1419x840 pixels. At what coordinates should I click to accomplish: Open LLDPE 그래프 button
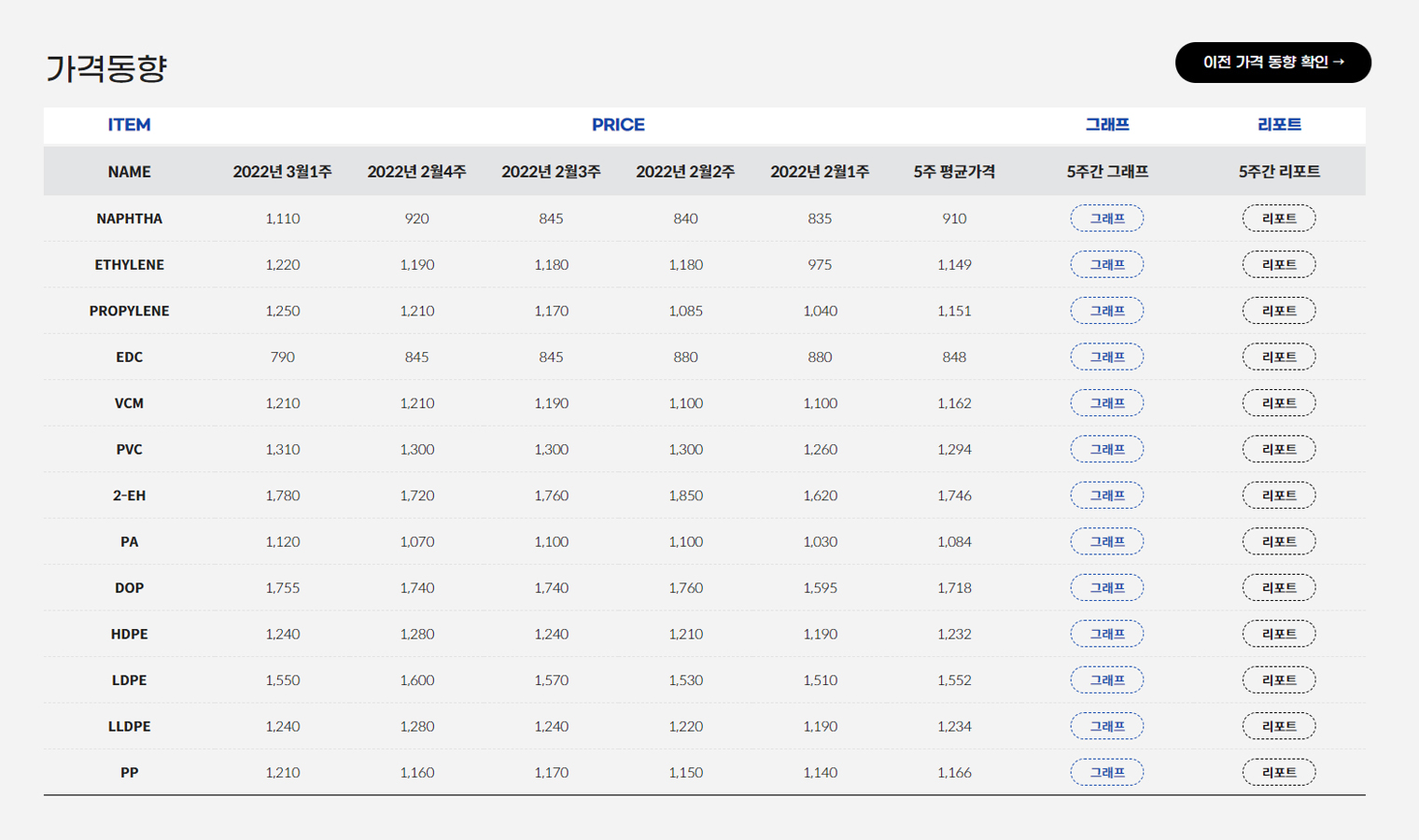pyautogui.click(x=1107, y=726)
